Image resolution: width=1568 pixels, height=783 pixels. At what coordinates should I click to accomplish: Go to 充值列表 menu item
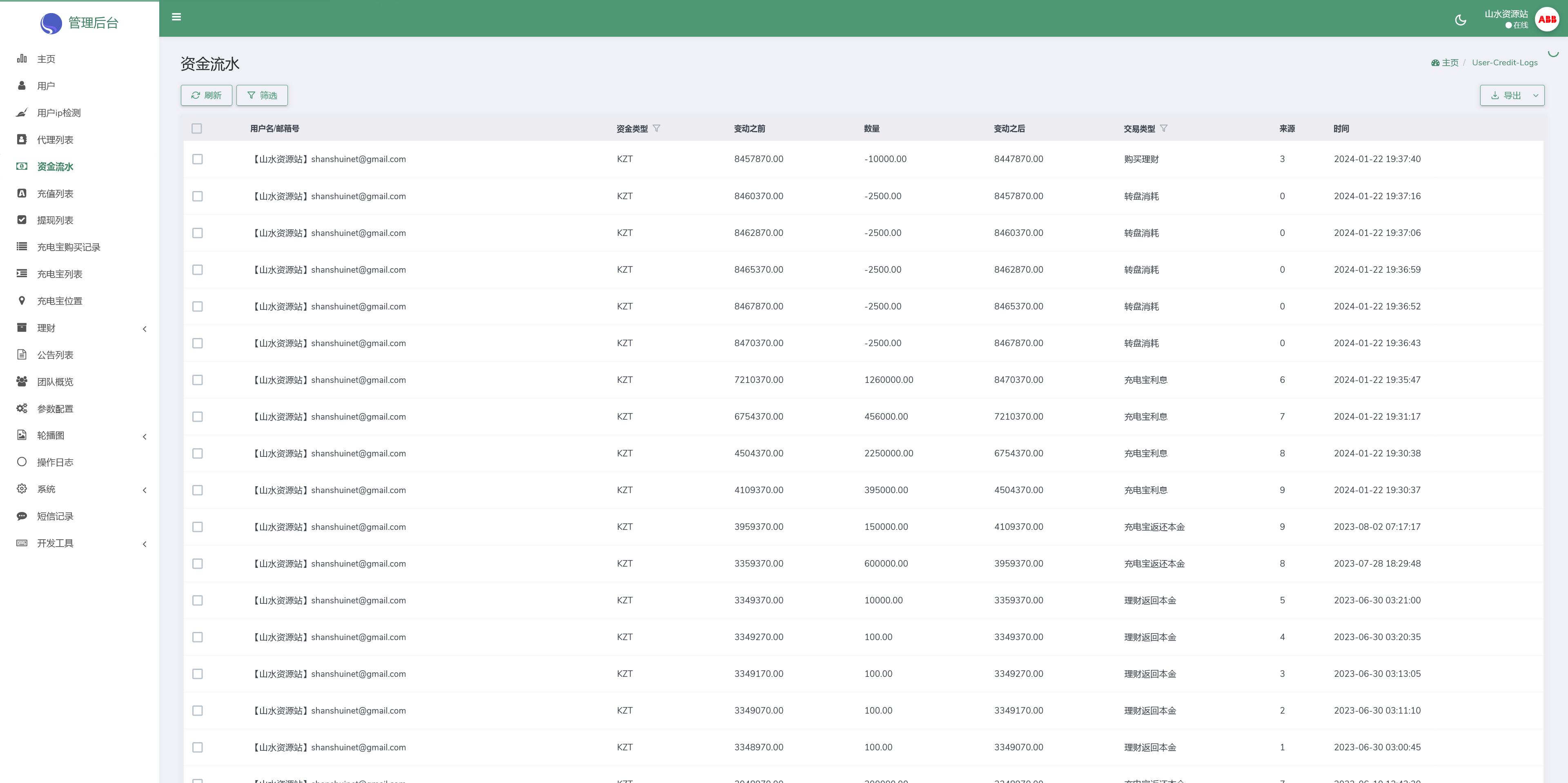click(55, 194)
